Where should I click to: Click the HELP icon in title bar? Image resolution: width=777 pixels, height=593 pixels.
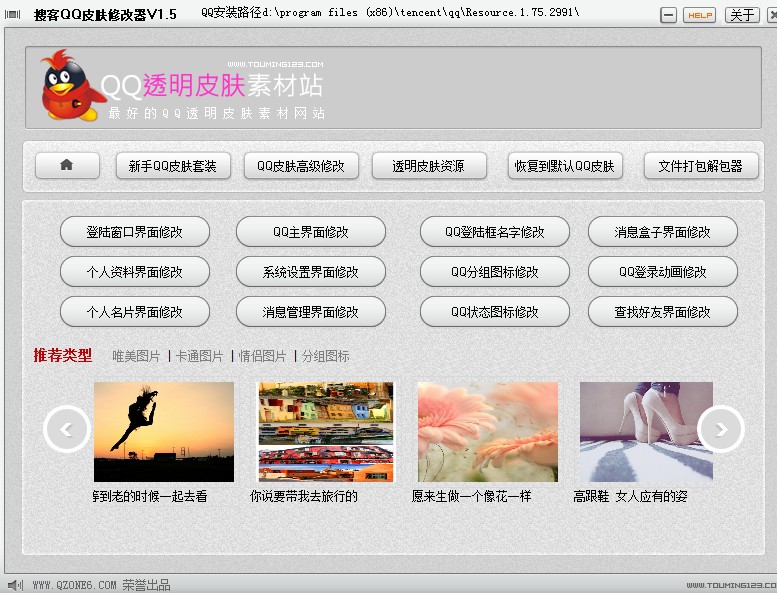tap(699, 15)
